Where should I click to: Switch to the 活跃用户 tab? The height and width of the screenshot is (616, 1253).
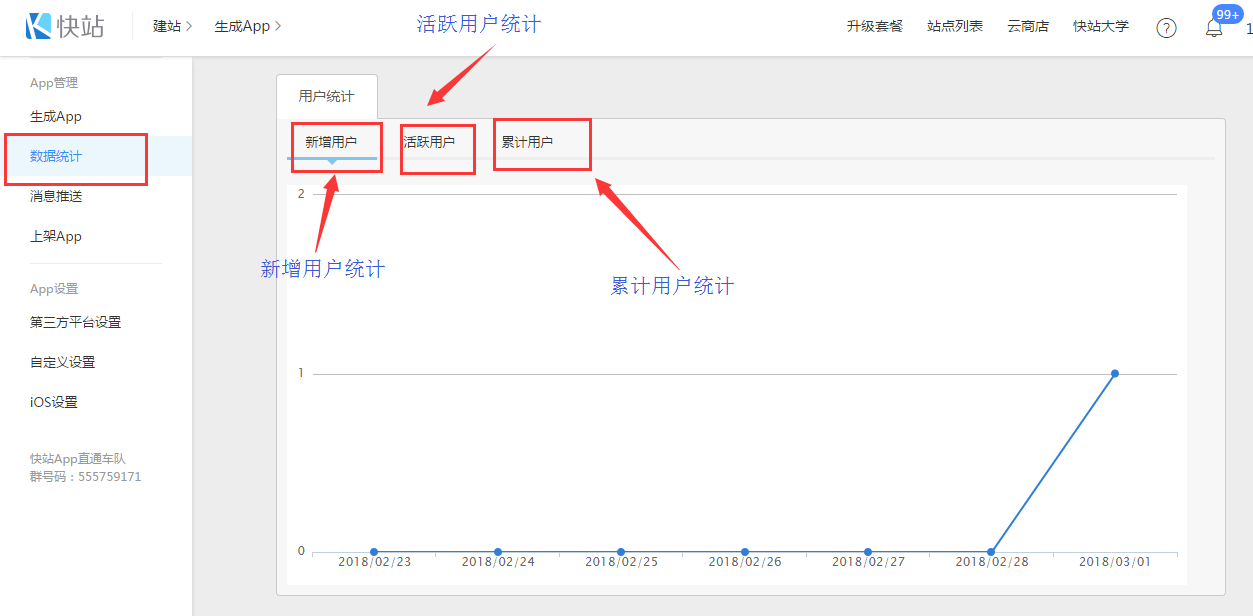(x=429, y=142)
